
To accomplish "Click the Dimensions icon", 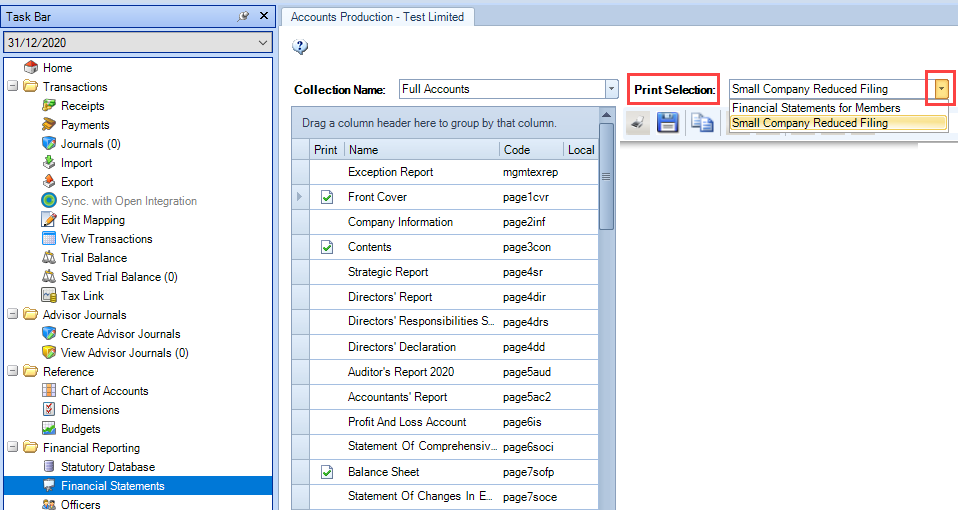I will tap(49, 410).
